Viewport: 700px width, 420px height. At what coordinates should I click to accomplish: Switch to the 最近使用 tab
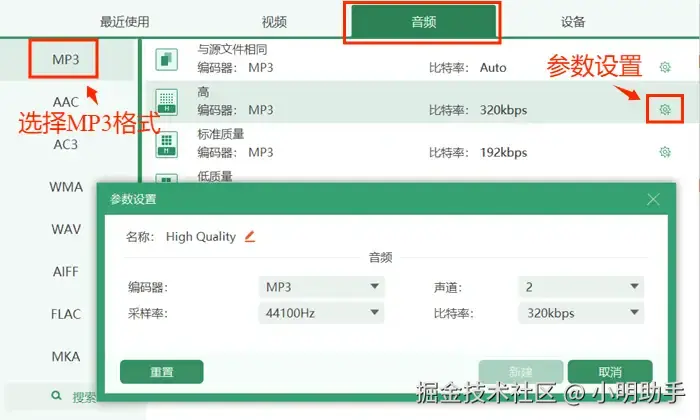click(125, 21)
